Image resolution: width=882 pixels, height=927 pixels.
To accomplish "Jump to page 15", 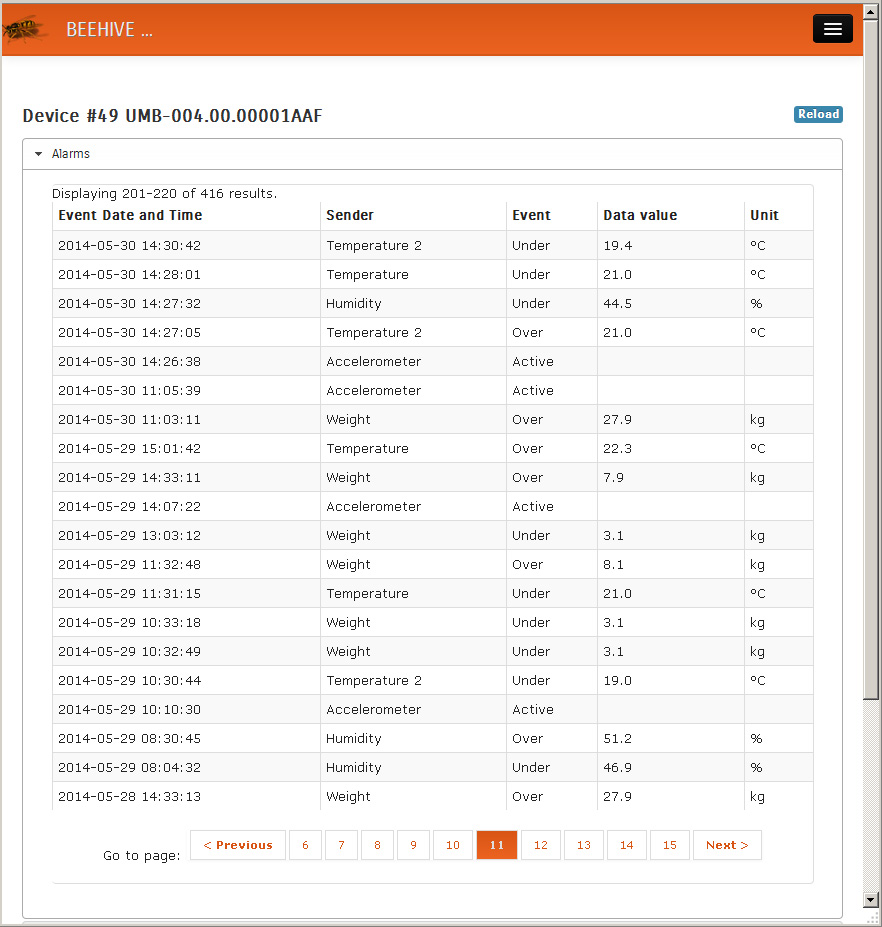I will [670, 845].
